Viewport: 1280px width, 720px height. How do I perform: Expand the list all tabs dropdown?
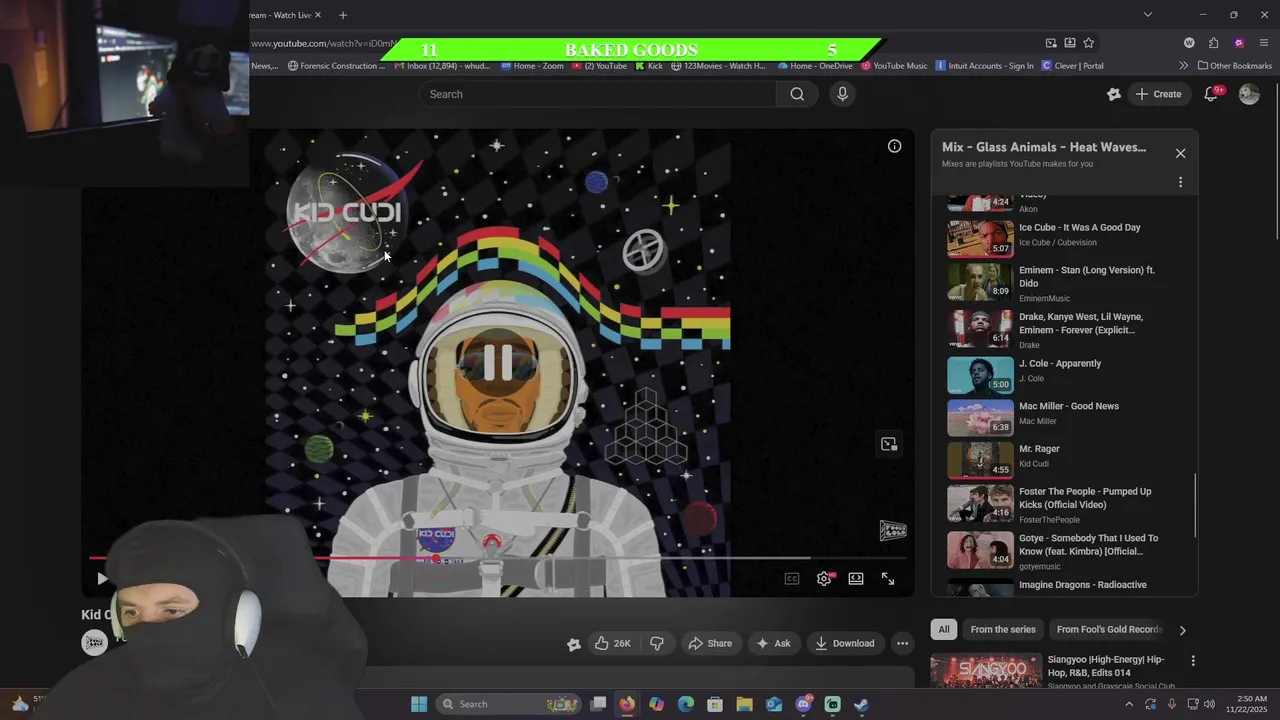coord(1147,15)
